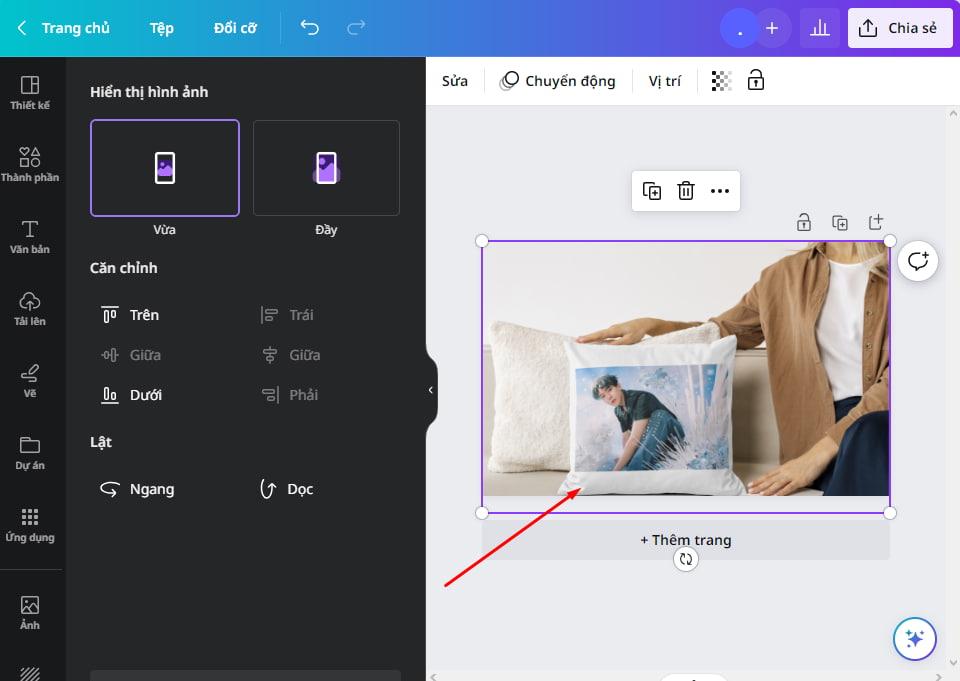This screenshot has width=960, height=681.
Task: Open the Vị trí position options
Action: pos(664,80)
